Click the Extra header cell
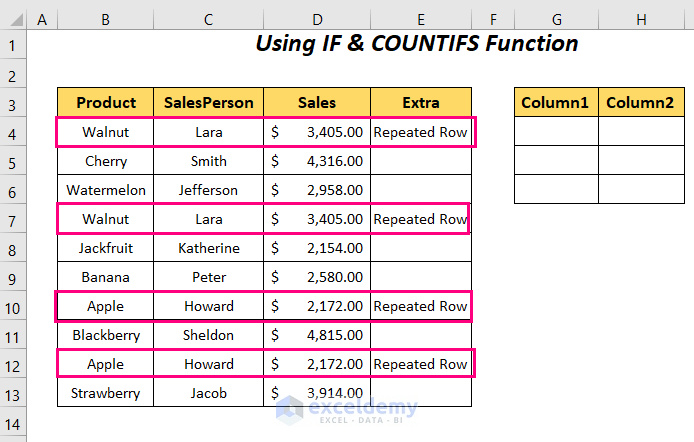 (x=420, y=102)
